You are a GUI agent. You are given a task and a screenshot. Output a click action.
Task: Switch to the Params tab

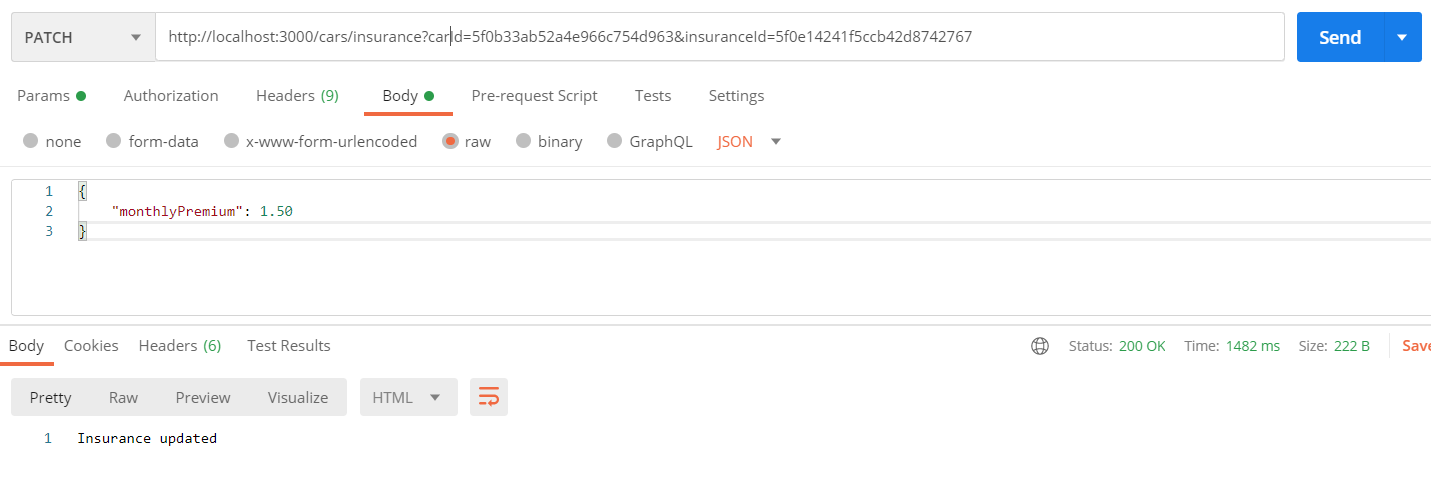(x=51, y=96)
